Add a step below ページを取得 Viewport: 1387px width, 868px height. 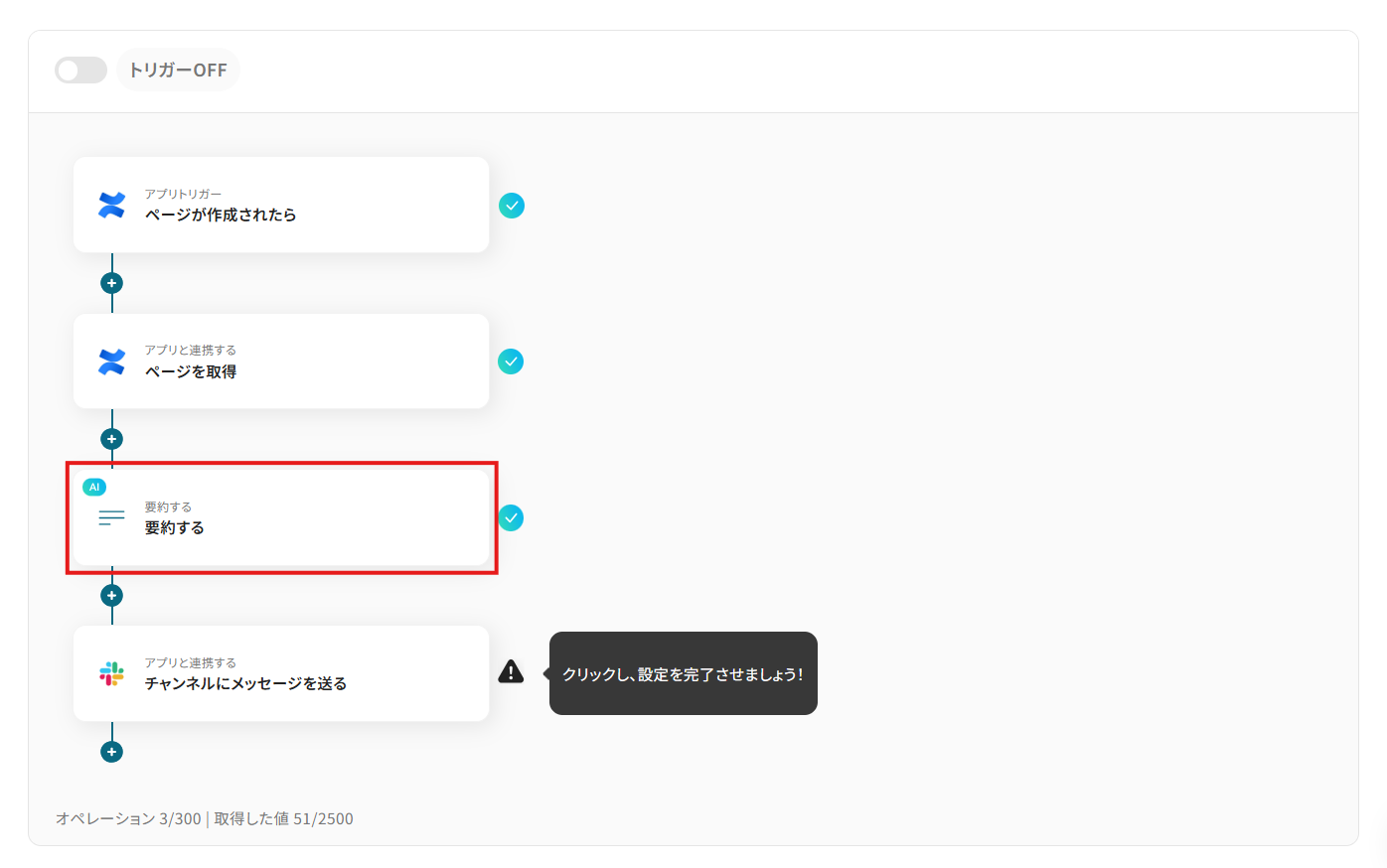click(112, 439)
